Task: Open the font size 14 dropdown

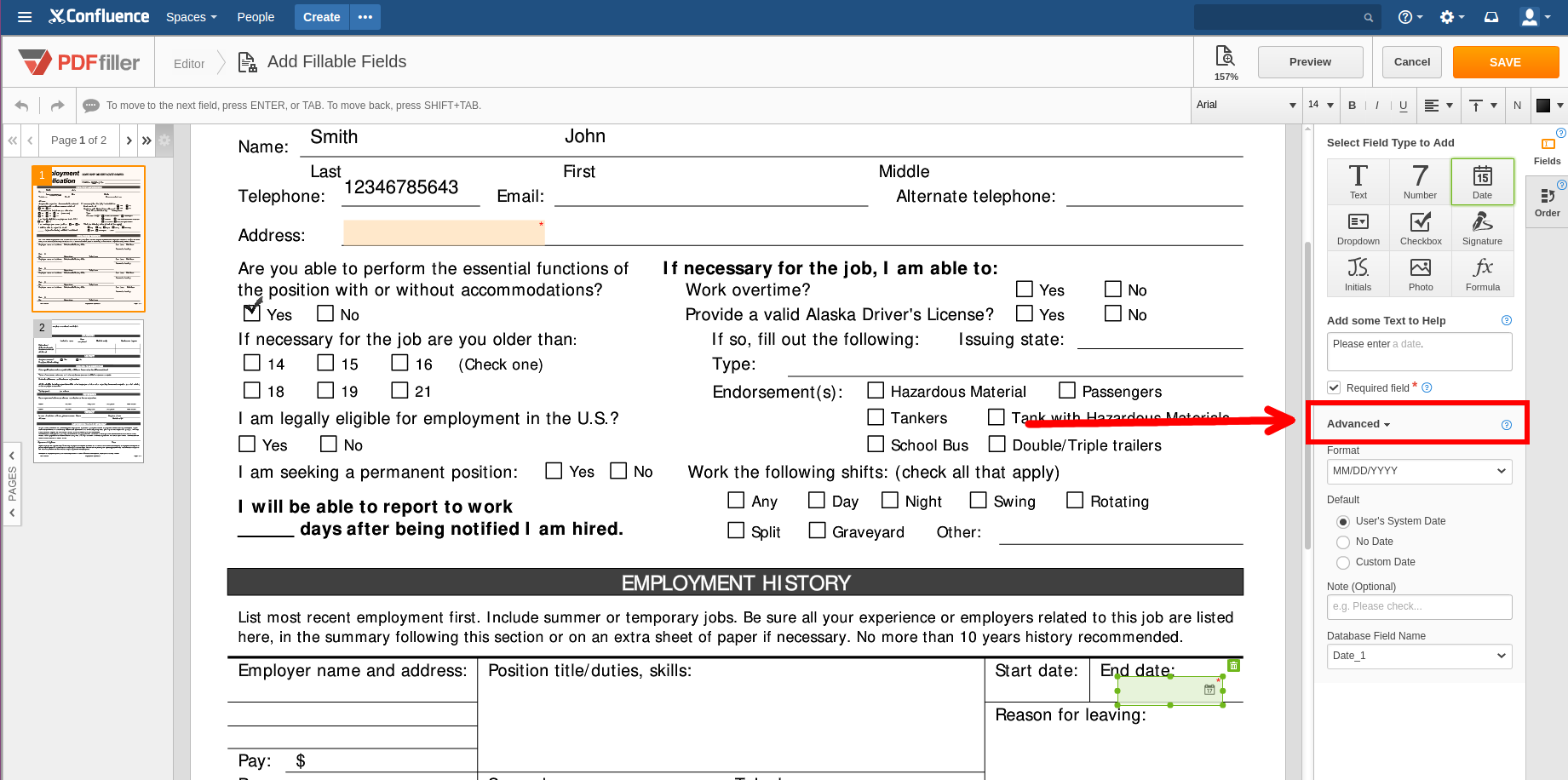Action: coord(1321,105)
